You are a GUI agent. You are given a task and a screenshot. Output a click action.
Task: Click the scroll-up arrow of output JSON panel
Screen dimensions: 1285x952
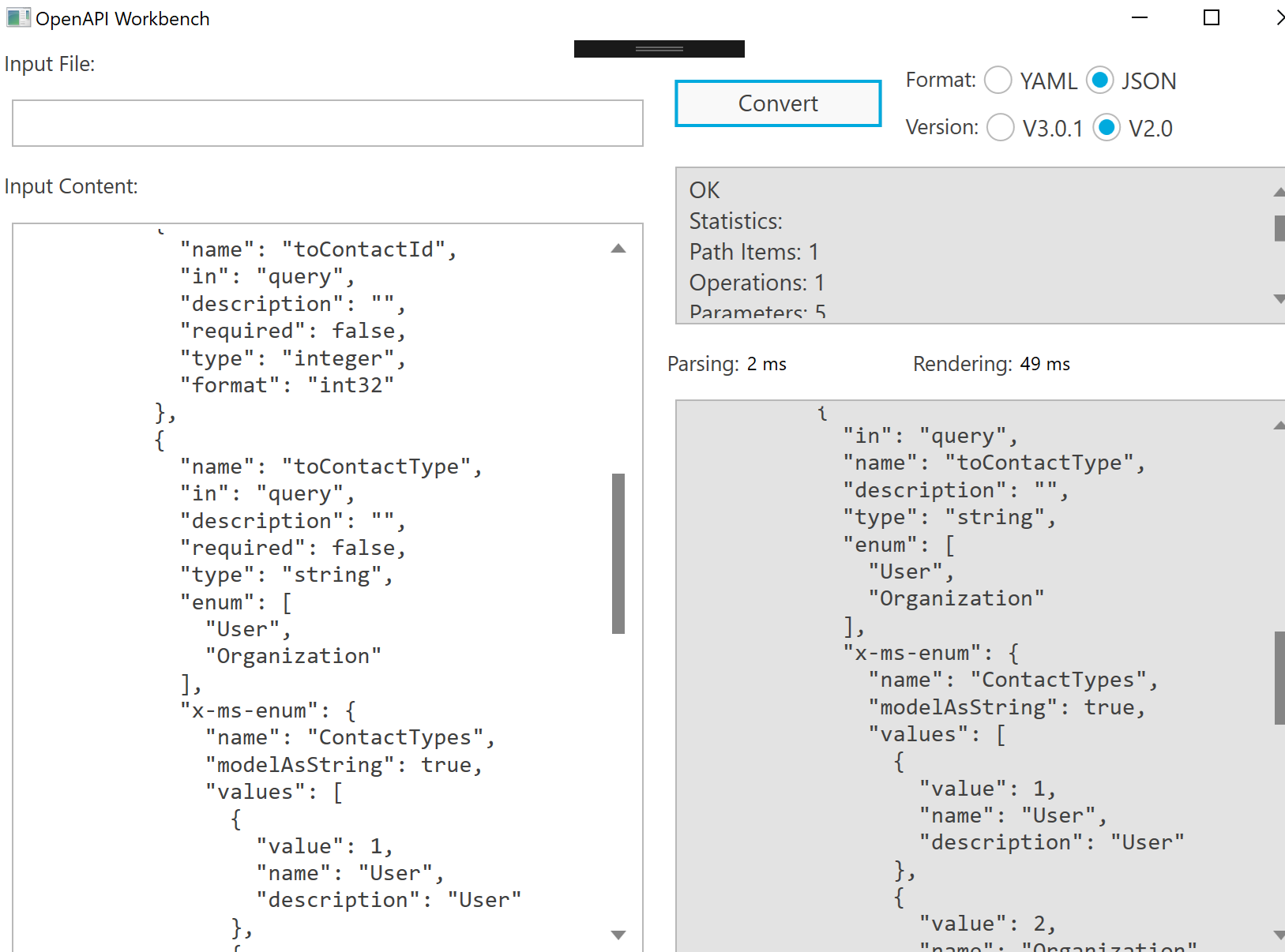pos(1278,425)
